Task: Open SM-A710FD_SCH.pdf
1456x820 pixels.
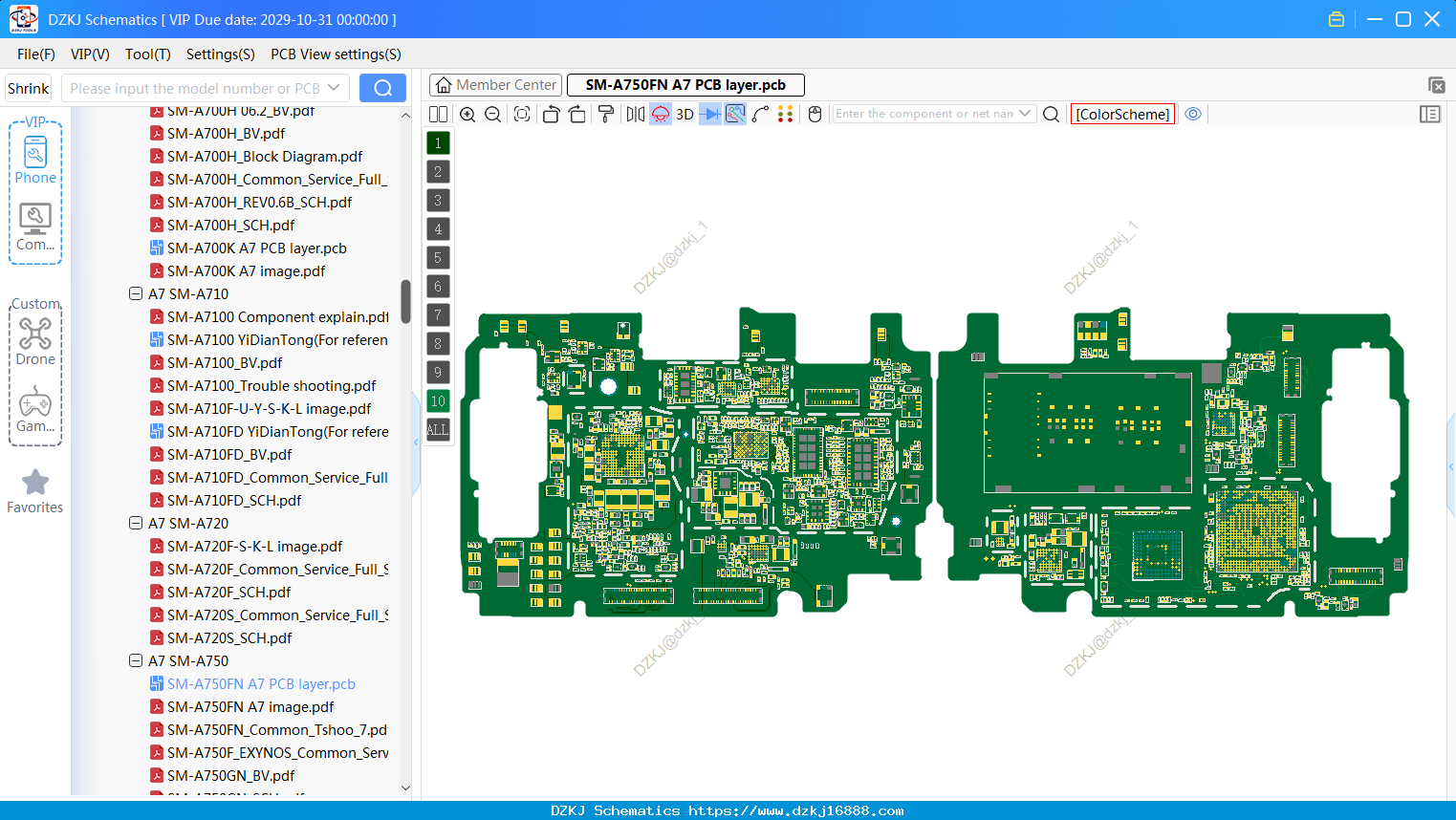Action: 233,500
